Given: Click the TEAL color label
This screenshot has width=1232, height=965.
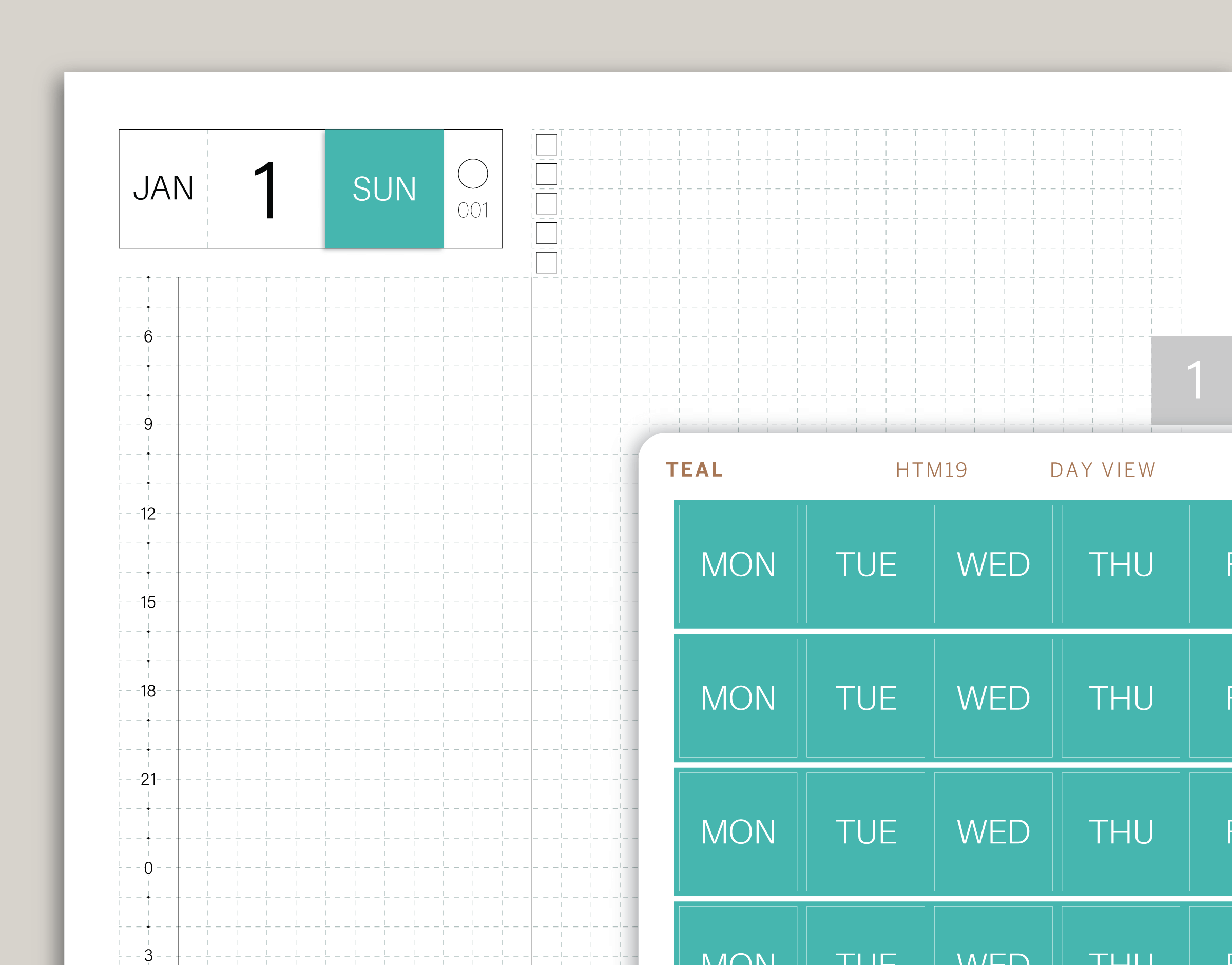Looking at the screenshot, I should 695,469.
